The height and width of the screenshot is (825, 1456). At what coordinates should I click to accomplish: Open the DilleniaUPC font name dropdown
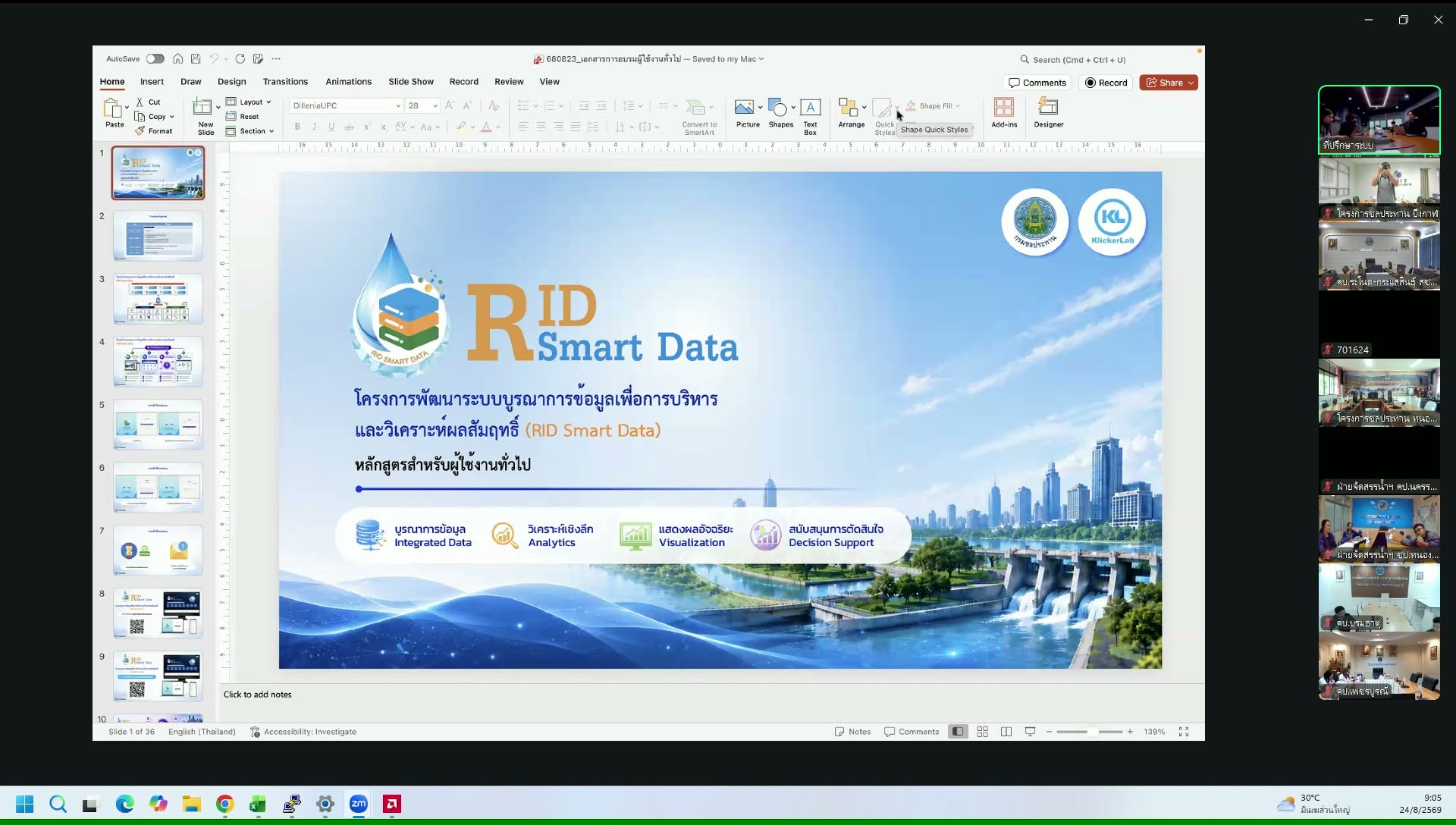coord(398,106)
